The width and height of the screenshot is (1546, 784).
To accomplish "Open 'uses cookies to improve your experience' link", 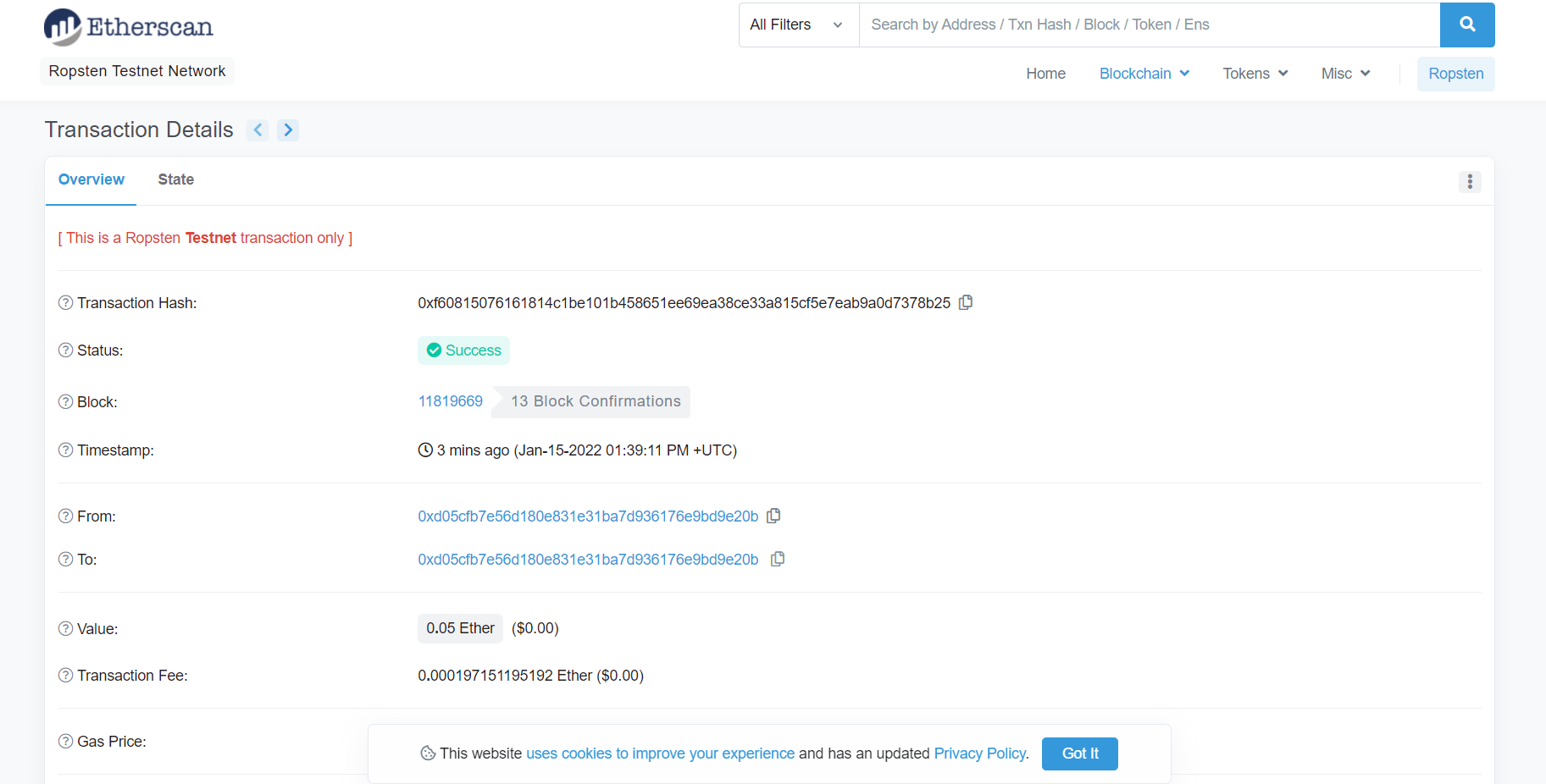I will pos(660,754).
